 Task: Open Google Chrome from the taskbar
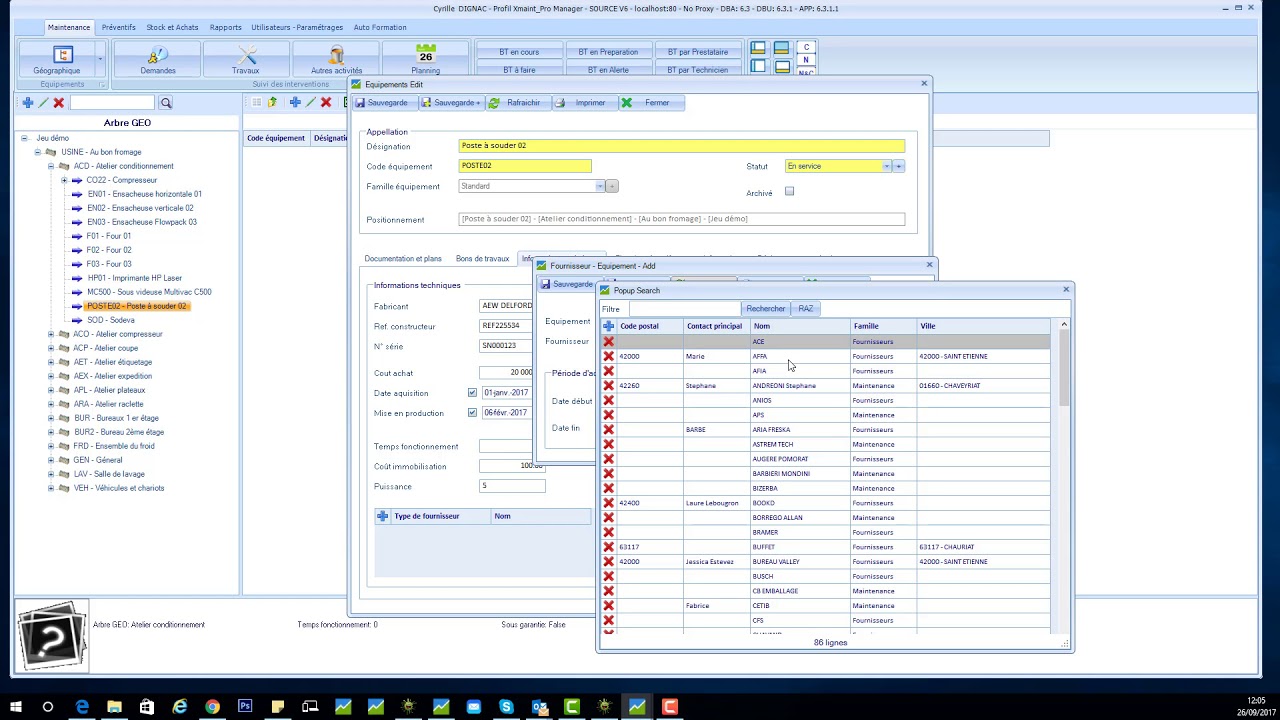tap(212, 707)
